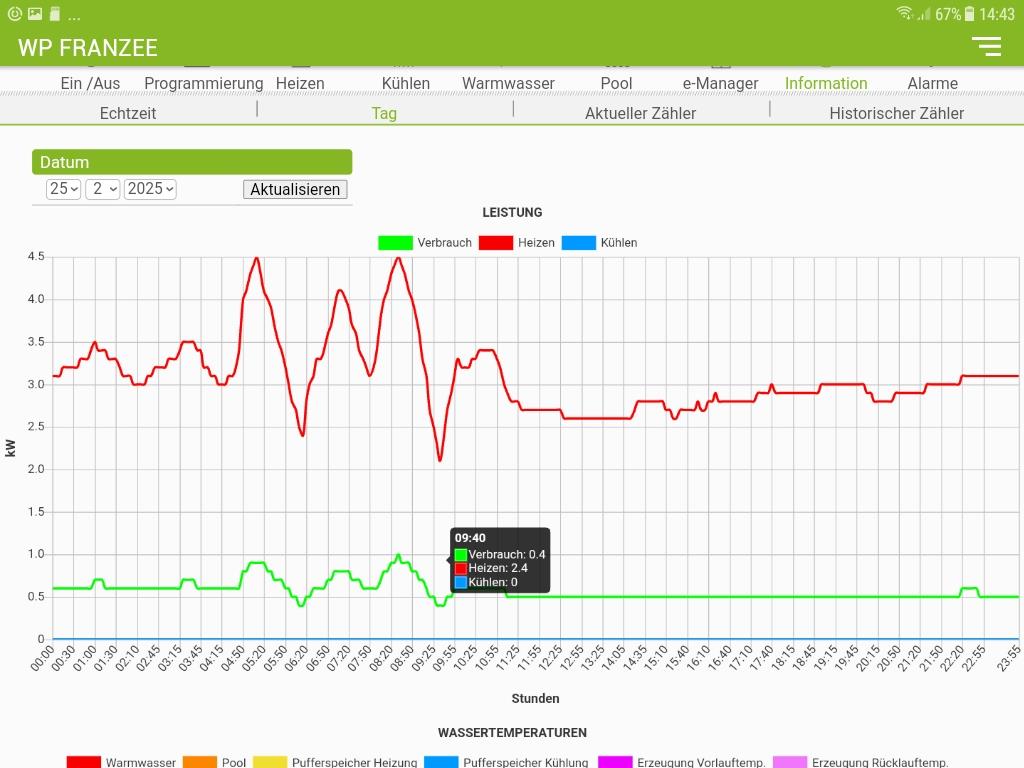This screenshot has height=768, width=1024.
Task: Select Warmwasser in the top navigation bar
Action: click(508, 83)
